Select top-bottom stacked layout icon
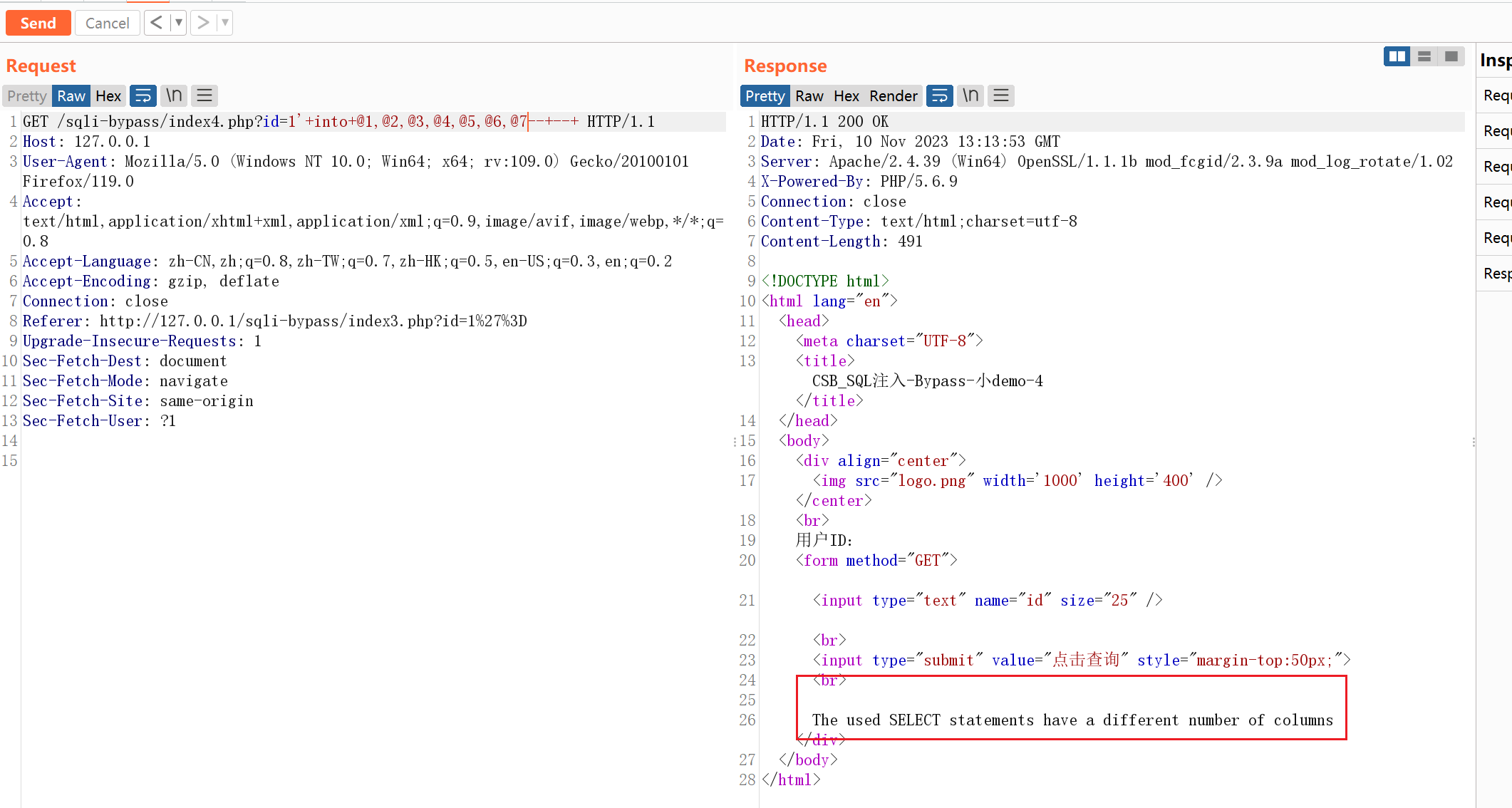This screenshot has height=808, width=1512. coord(1424,56)
